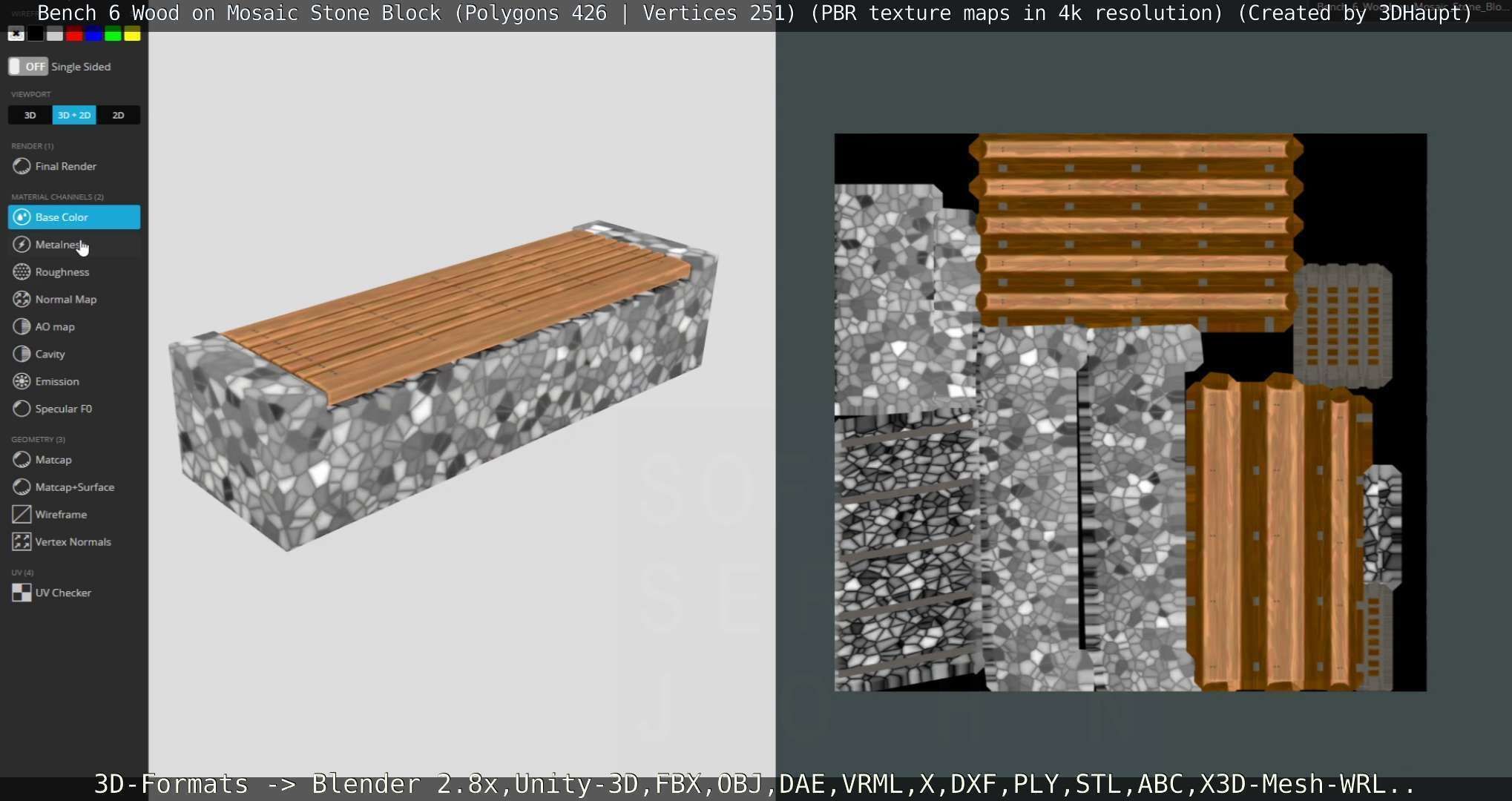The width and height of the screenshot is (1512, 801).
Task: Show the Roughness channel
Action: pos(73,272)
